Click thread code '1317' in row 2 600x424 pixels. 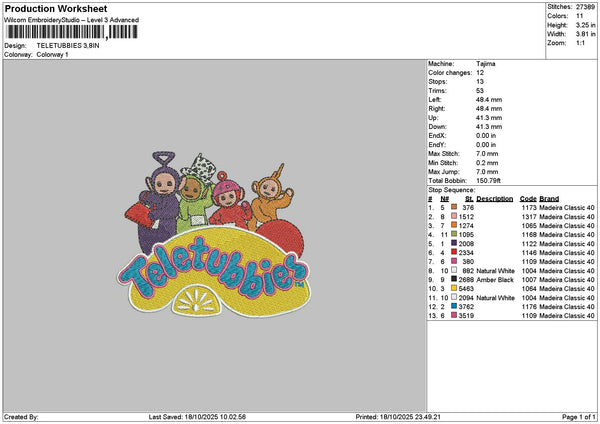(x=529, y=217)
